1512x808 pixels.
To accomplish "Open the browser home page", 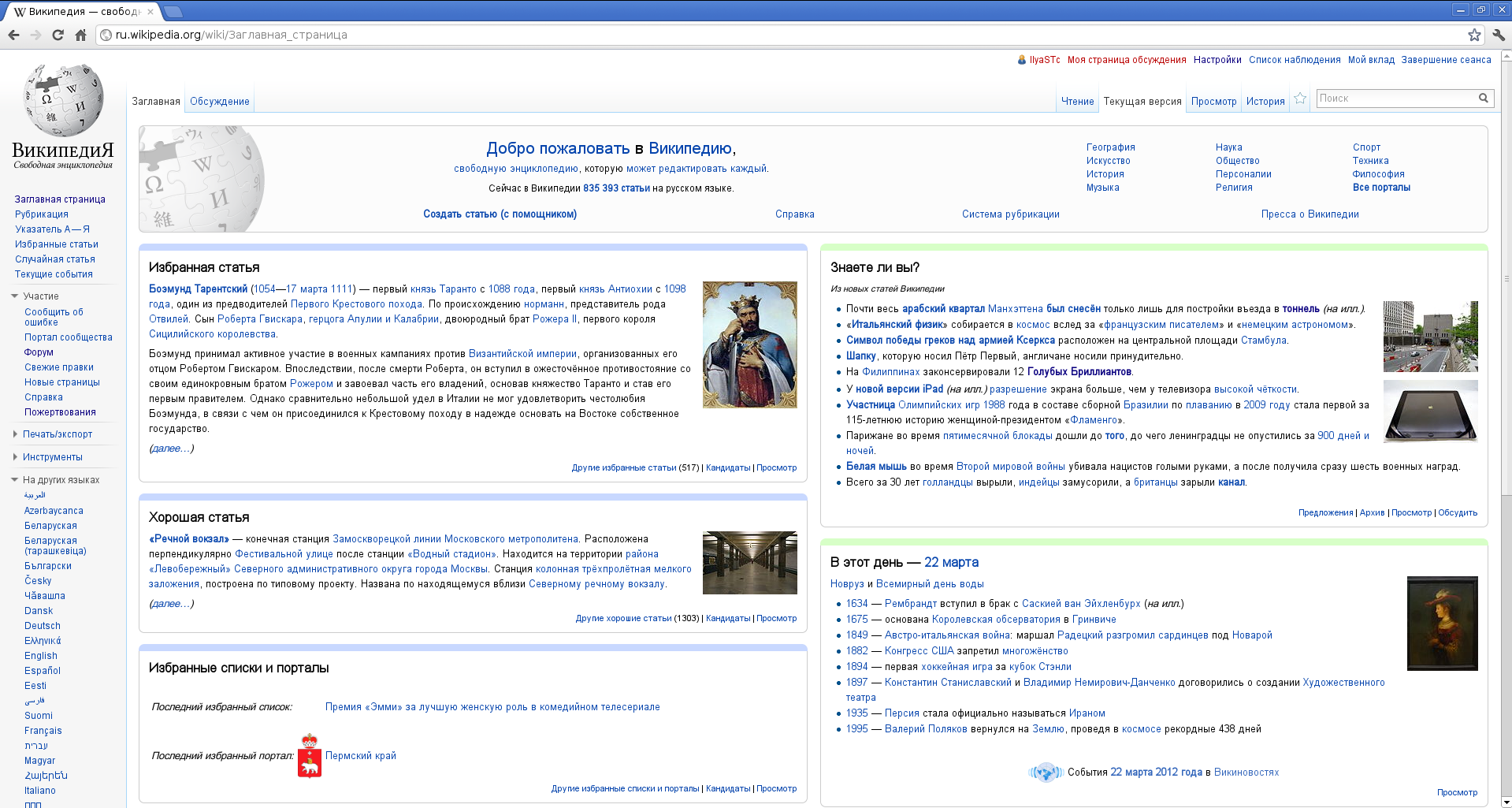I will [80, 35].
